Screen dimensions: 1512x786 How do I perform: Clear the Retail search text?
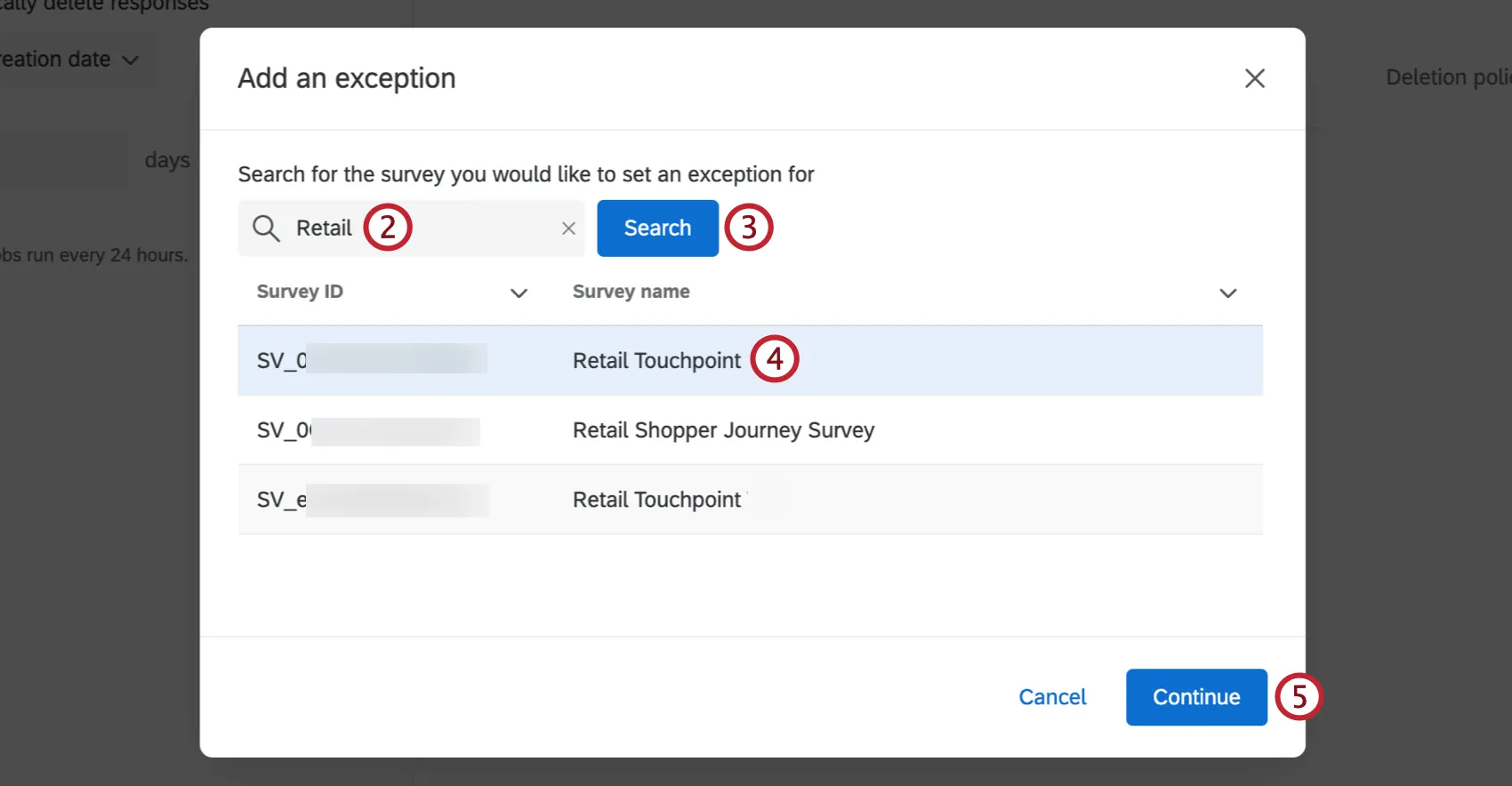pos(568,229)
